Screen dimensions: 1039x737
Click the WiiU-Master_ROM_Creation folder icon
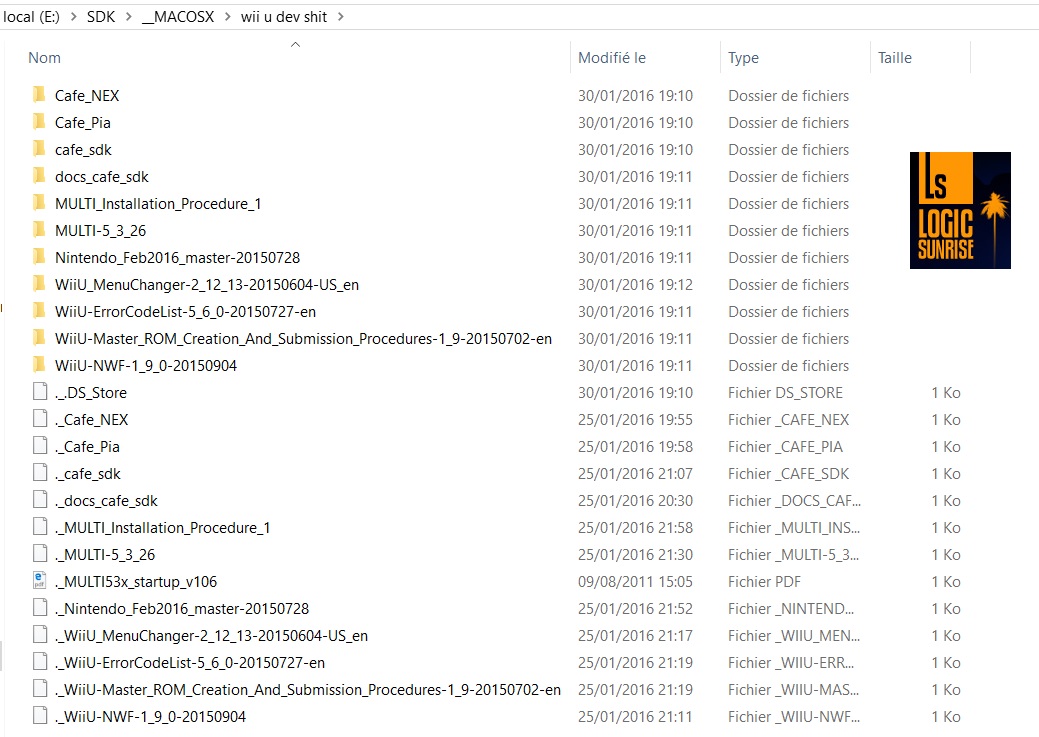[x=39, y=338]
